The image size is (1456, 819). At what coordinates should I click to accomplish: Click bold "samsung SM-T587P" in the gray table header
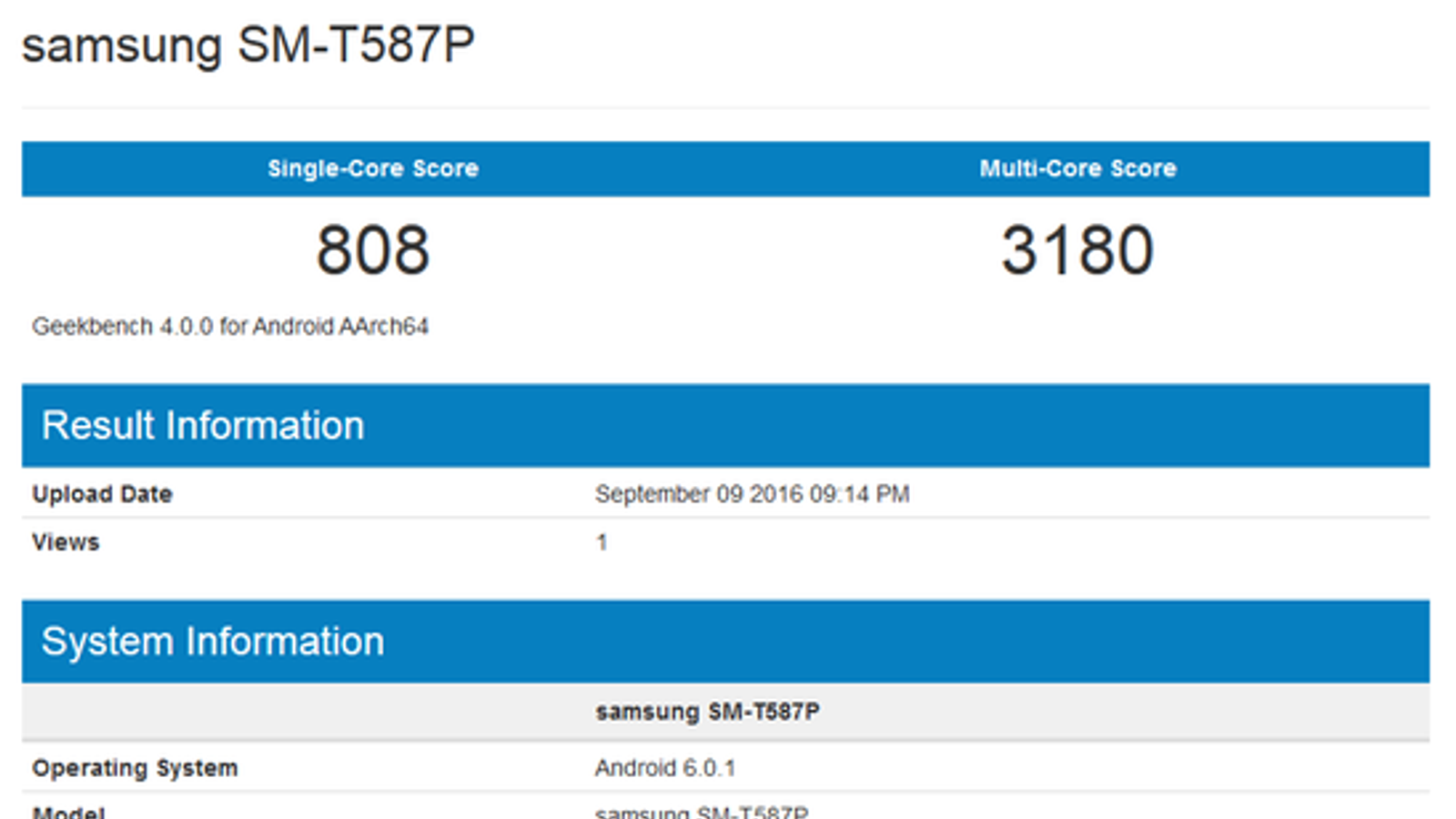(x=707, y=712)
